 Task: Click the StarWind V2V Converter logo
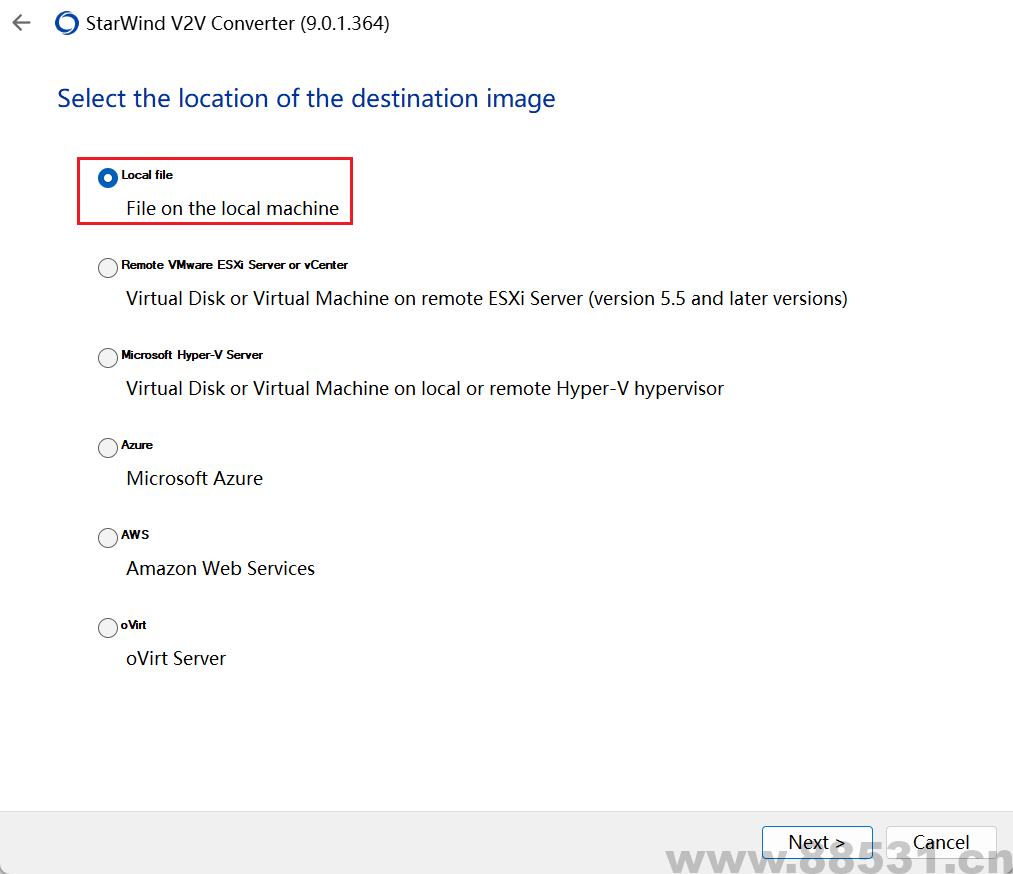[x=67, y=24]
